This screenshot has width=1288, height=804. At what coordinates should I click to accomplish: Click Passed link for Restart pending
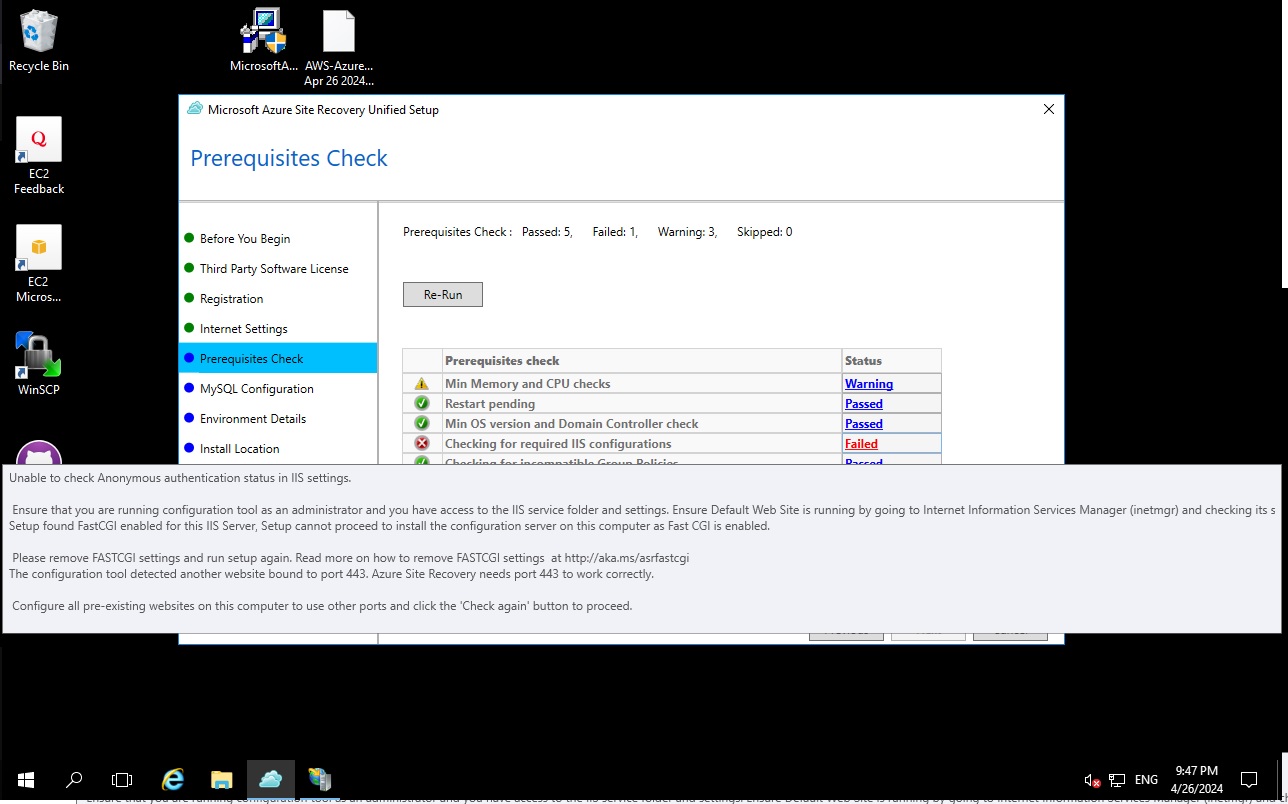tap(863, 404)
